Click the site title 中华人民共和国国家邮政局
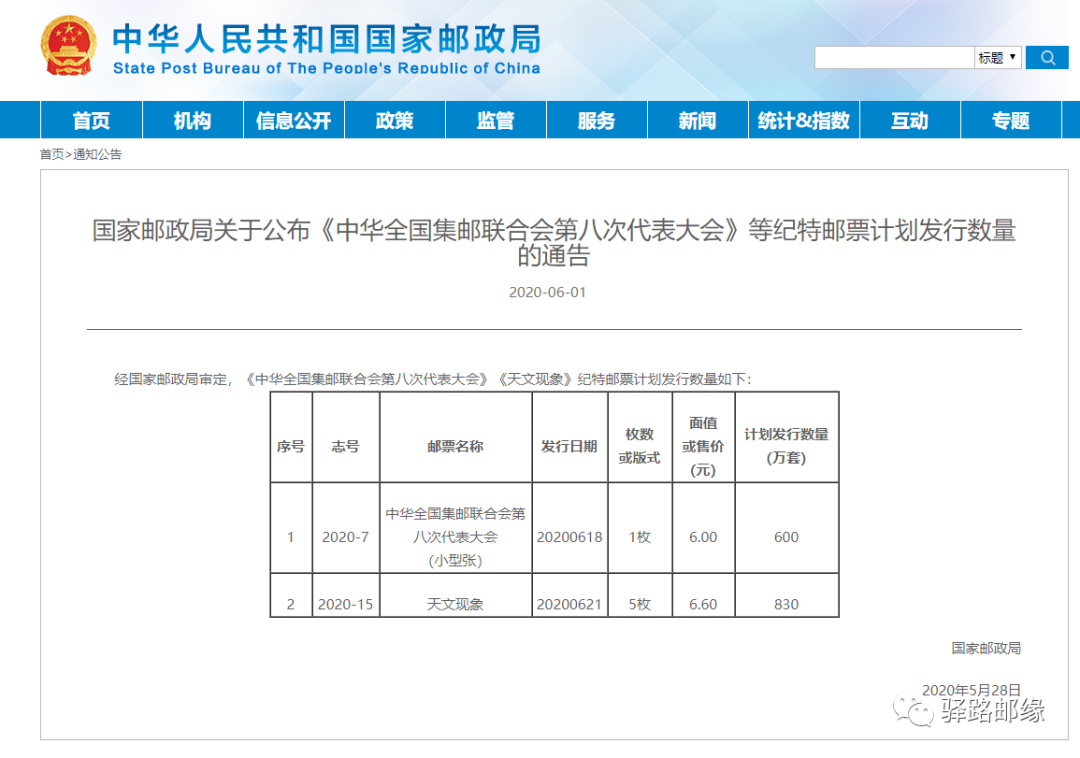Viewport: 1080px width, 758px height. pos(327,39)
